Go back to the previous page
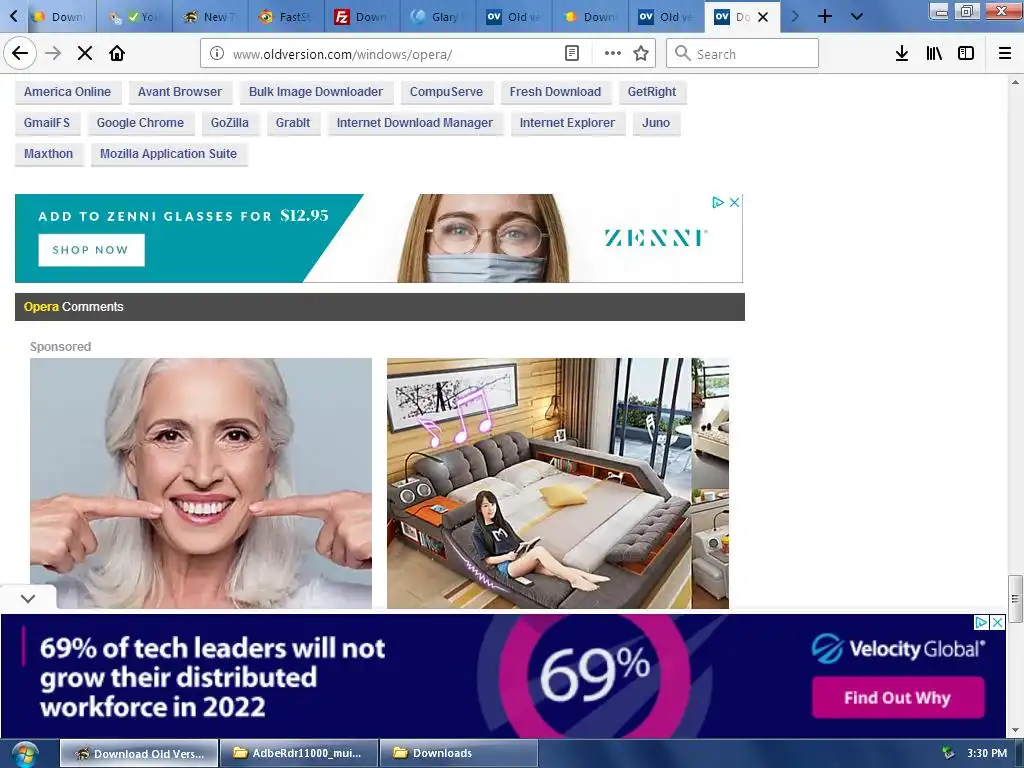 20,54
